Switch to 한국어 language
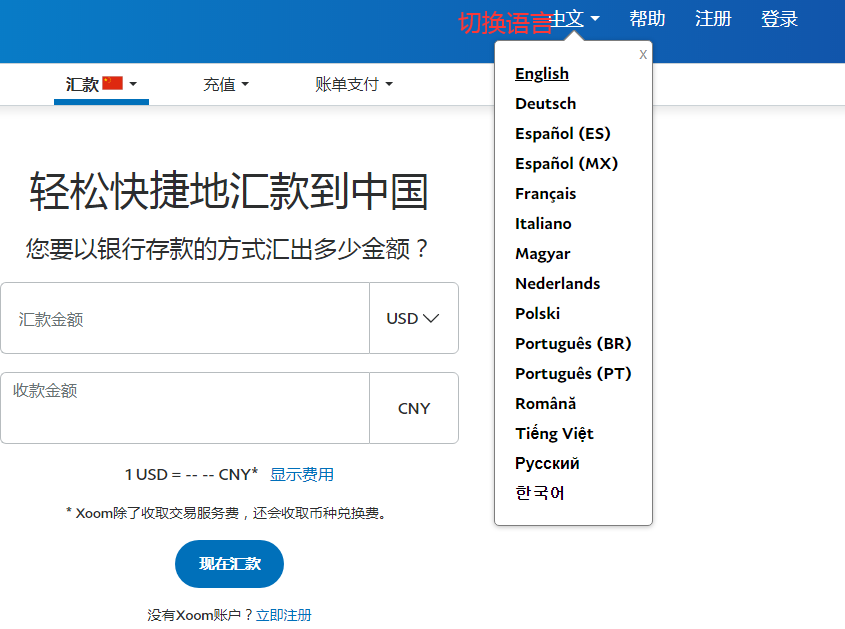The image size is (845, 629). (x=540, y=493)
